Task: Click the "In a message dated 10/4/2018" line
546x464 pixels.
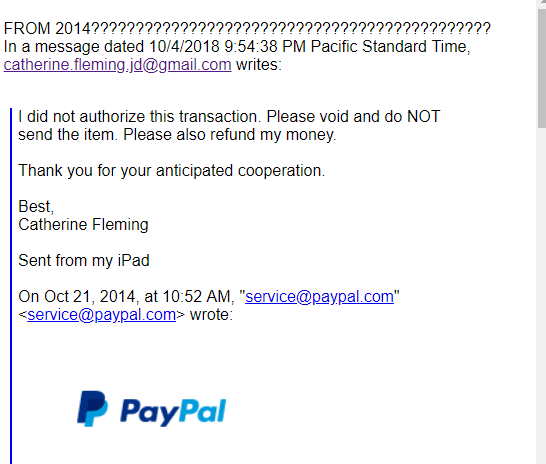Action: coord(237,47)
